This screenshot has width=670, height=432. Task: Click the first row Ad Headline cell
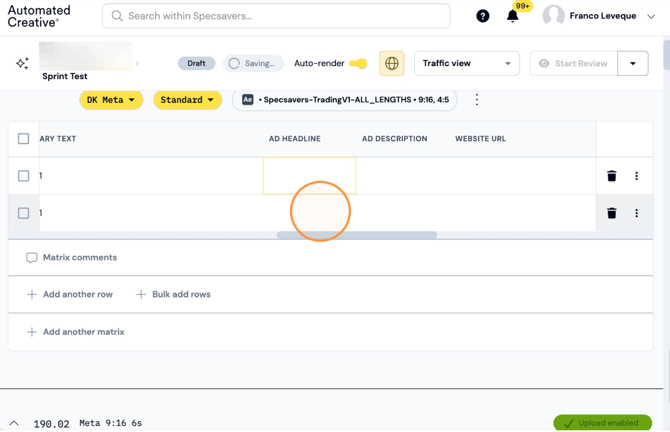309,176
